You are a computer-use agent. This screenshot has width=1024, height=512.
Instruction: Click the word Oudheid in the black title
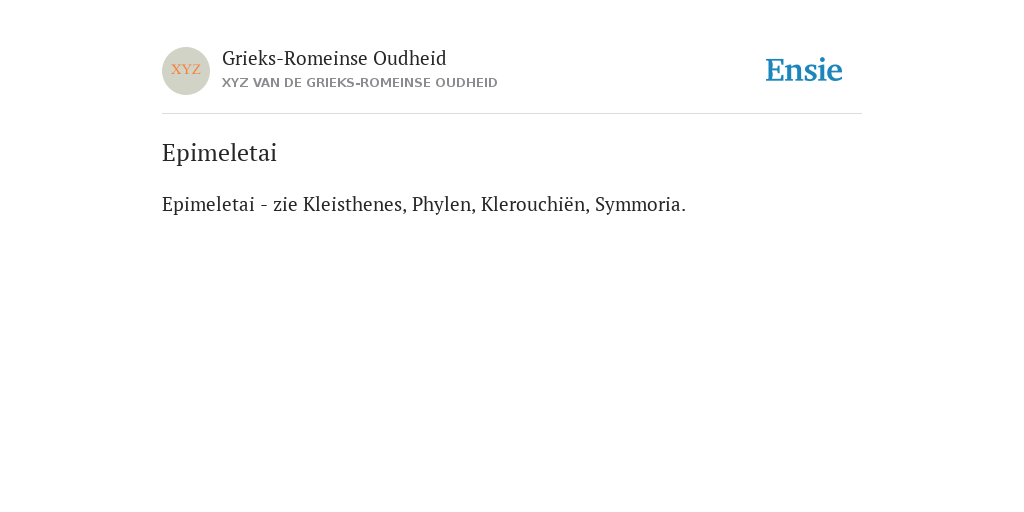coord(410,58)
